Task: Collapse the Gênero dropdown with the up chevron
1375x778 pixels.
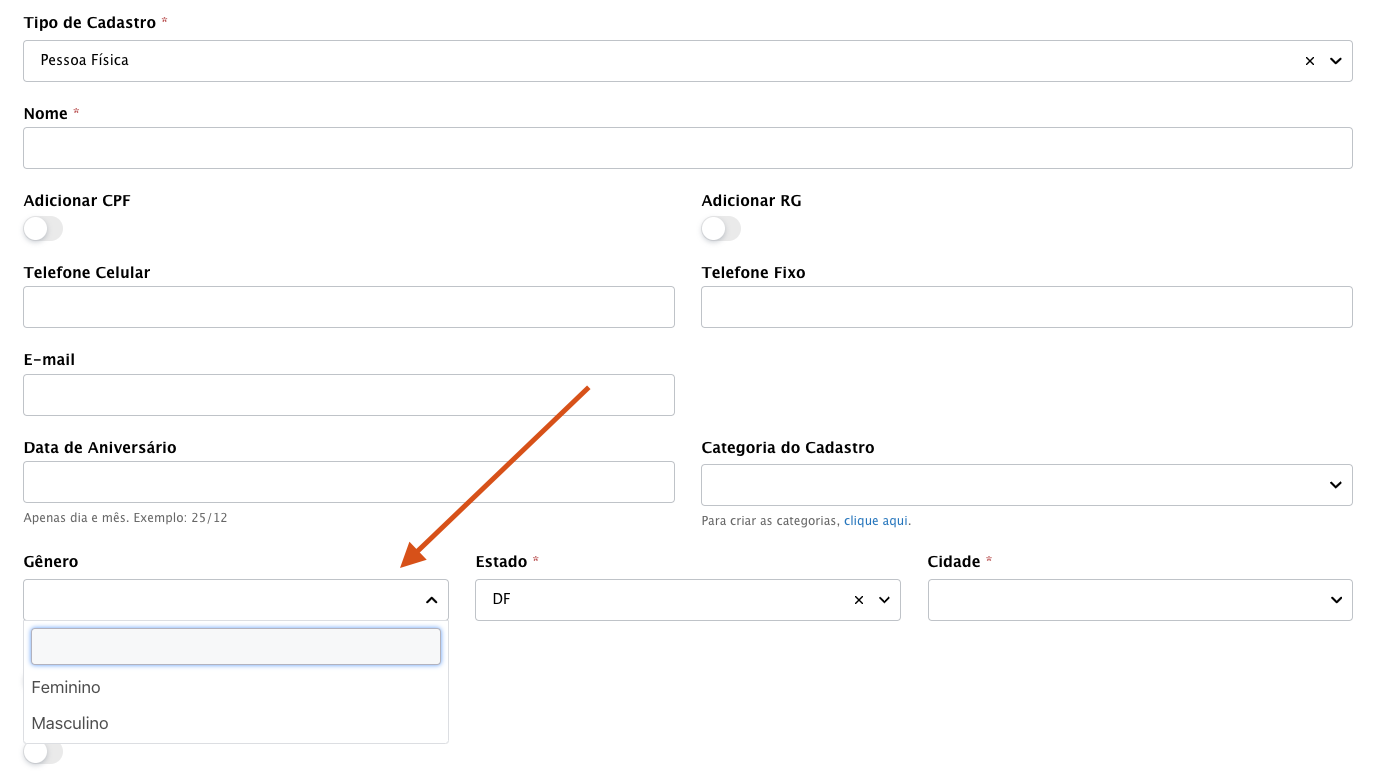Action: 431,600
